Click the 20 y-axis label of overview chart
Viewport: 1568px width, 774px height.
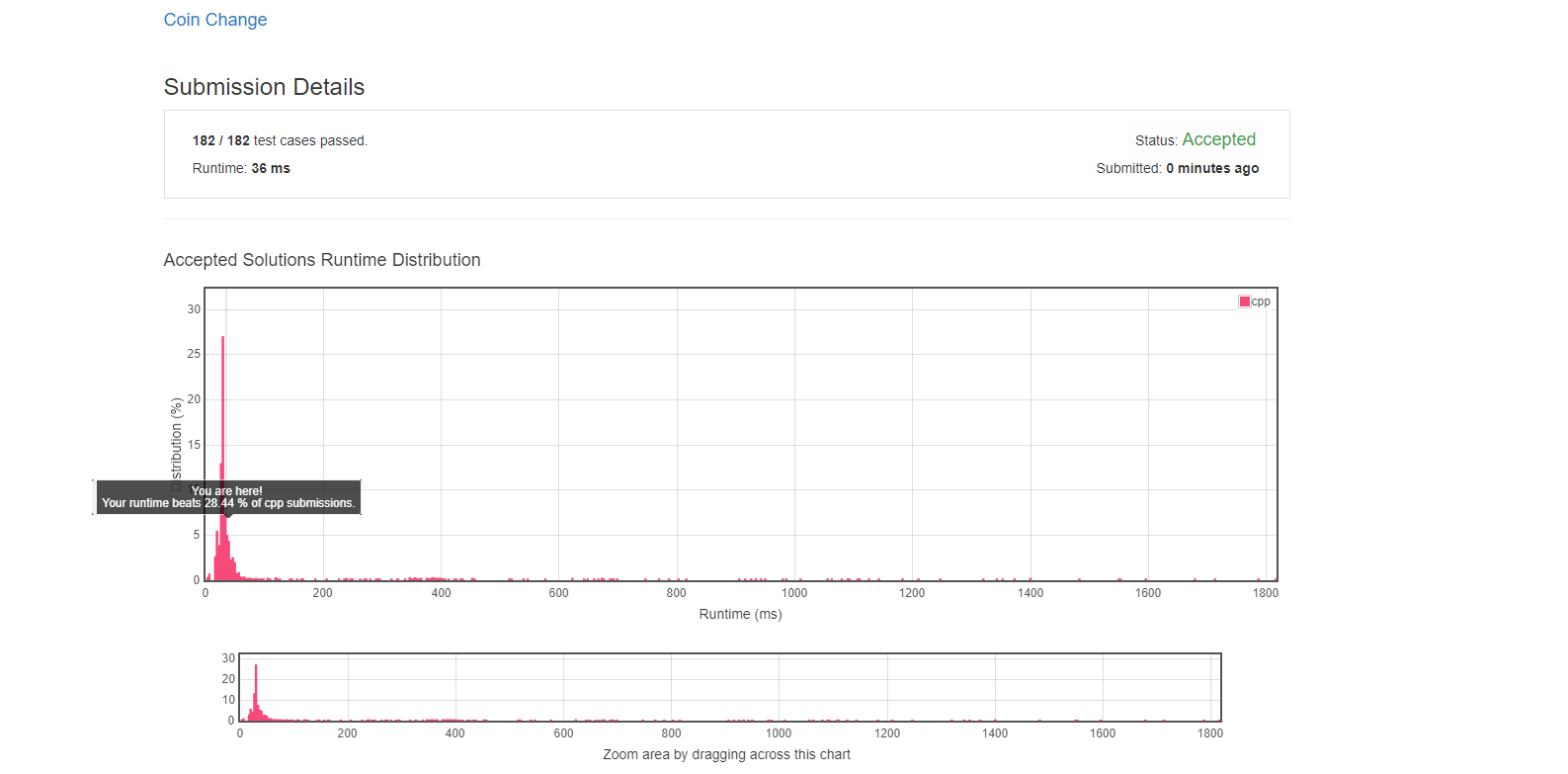tap(228, 679)
